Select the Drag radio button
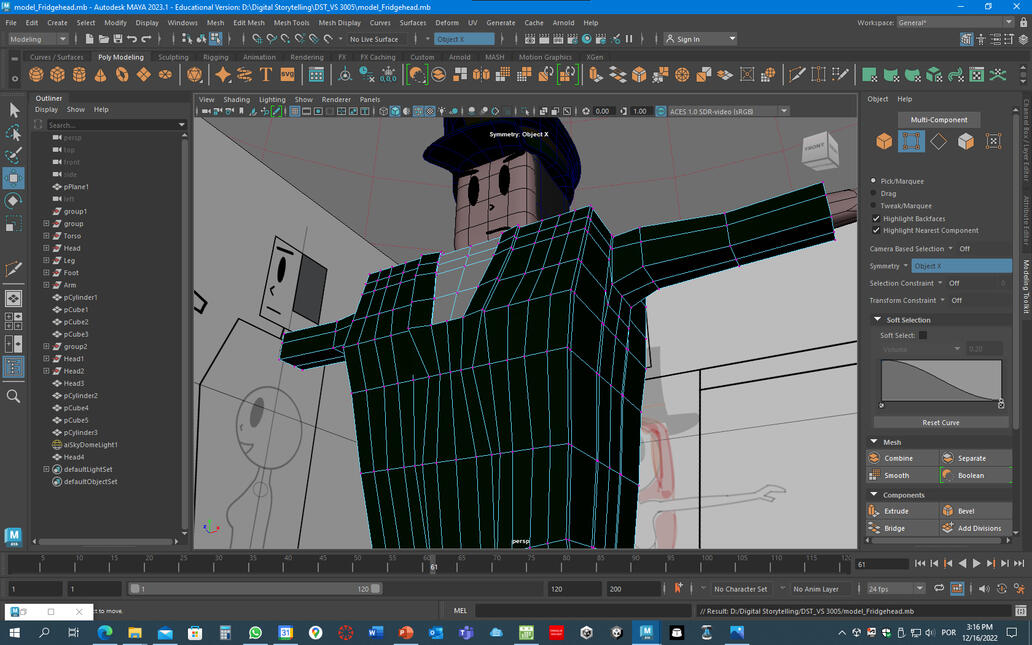Viewport: 1032px width, 645px height. (x=873, y=193)
